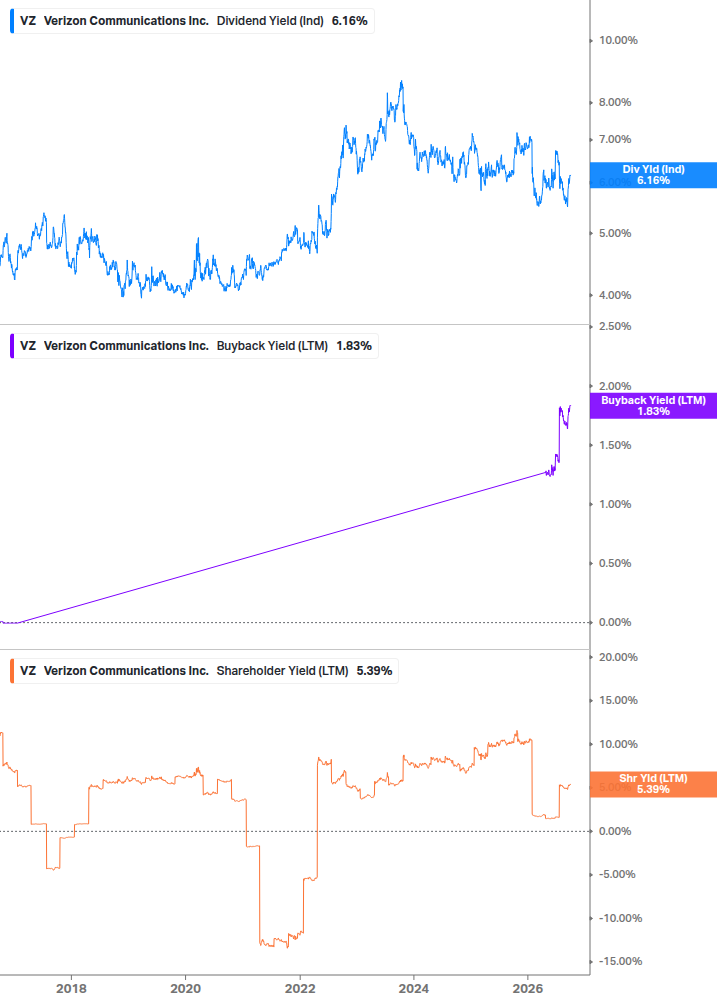Click the 1.50% tick on the buyback yield axis

615,445
